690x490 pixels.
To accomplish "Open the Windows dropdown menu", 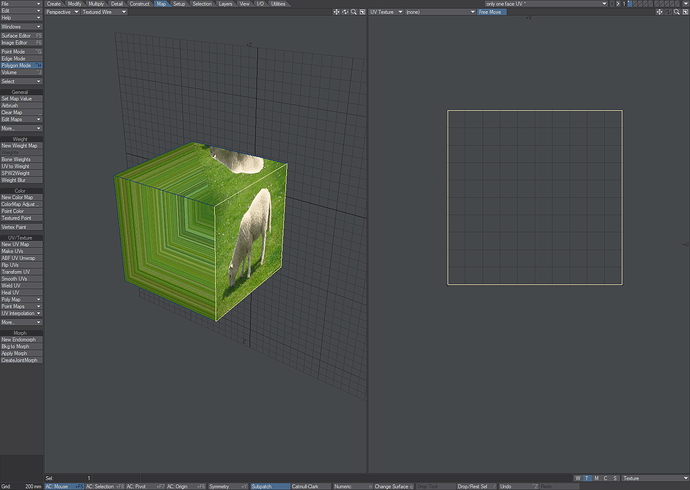I will pyautogui.click(x=21, y=26).
